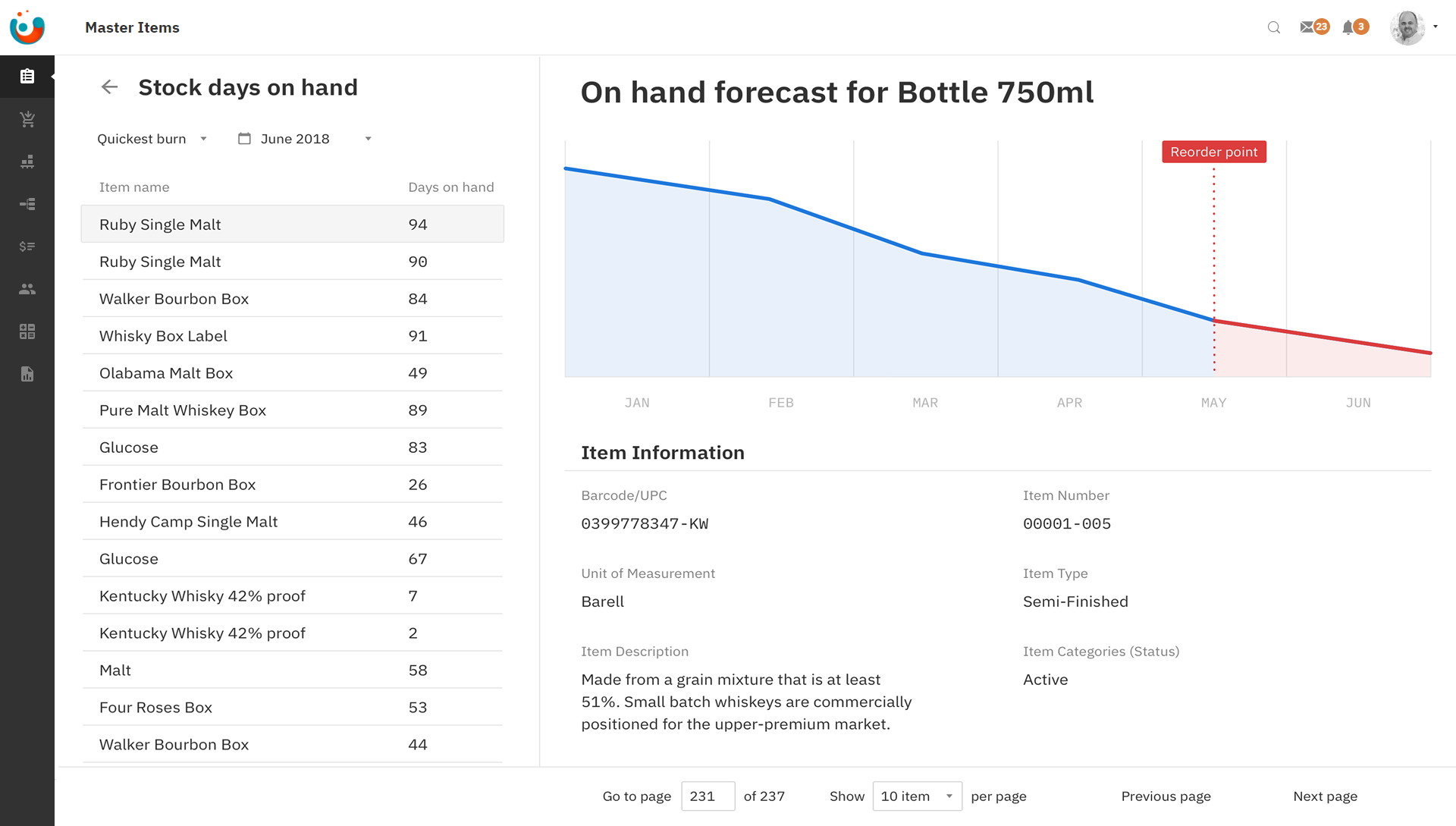The width and height of the screenshot is (1456, 826).
Task: Click the Previous page link
Action: [x=1166, y=796]
